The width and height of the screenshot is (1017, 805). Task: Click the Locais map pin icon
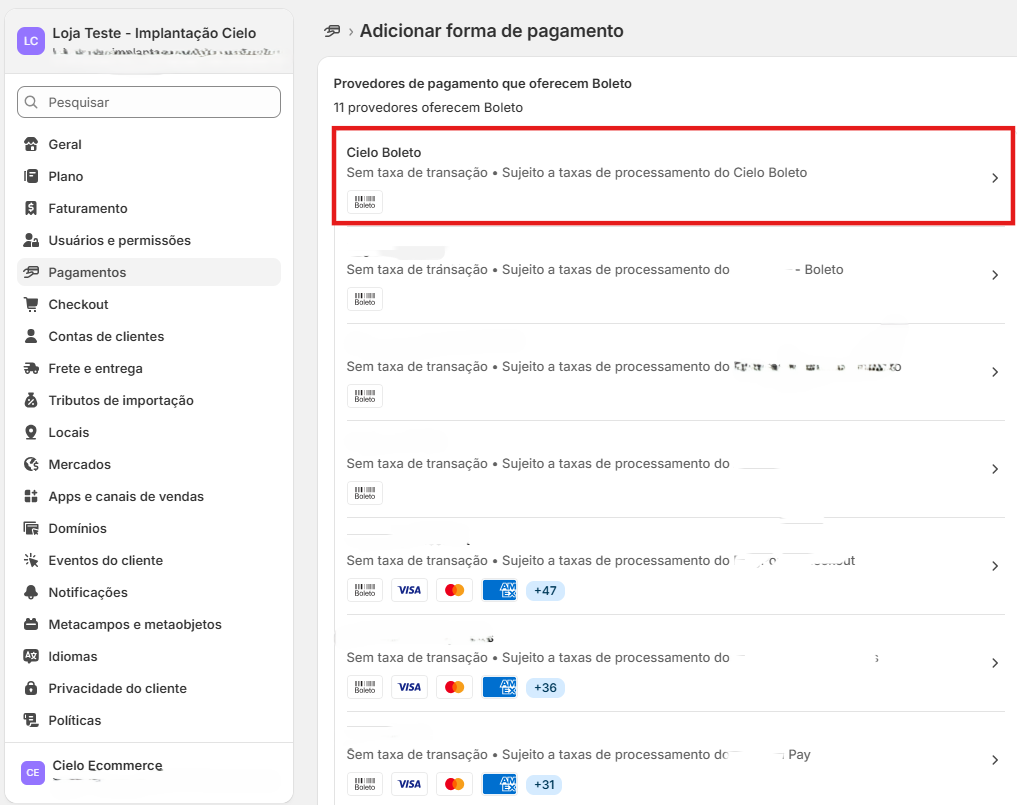coord(30,432)
